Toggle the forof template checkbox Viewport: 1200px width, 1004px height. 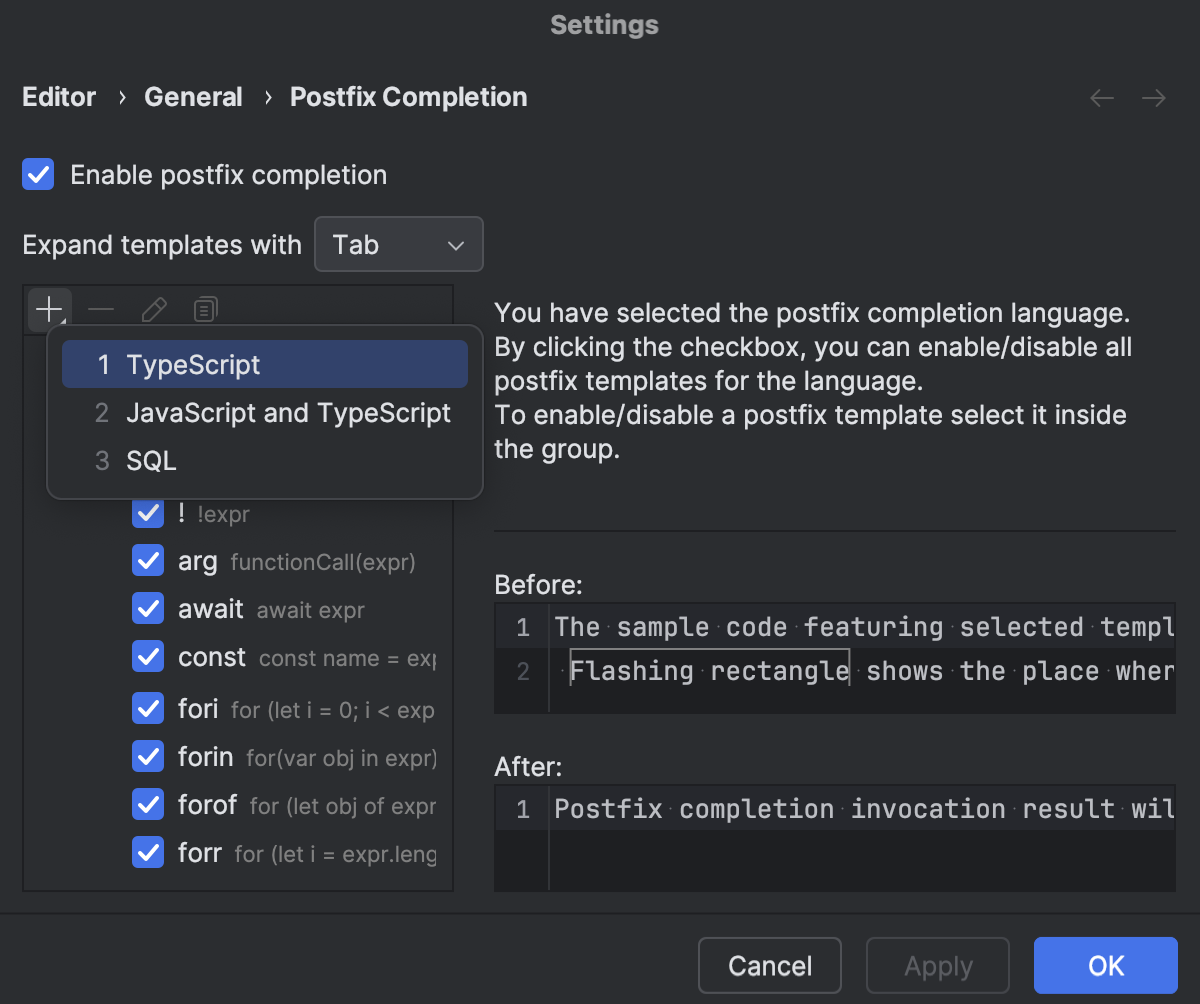(x=148, y=805)
